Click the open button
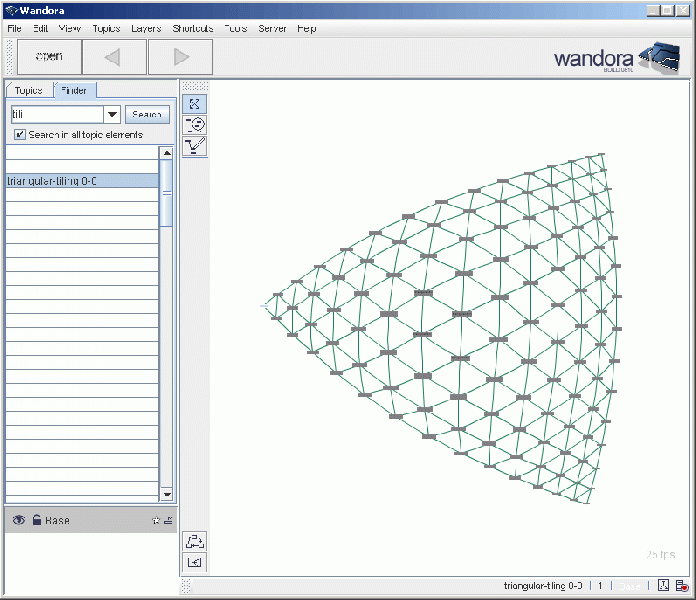This screenshot has height=600, width=696. click(49, 57)
